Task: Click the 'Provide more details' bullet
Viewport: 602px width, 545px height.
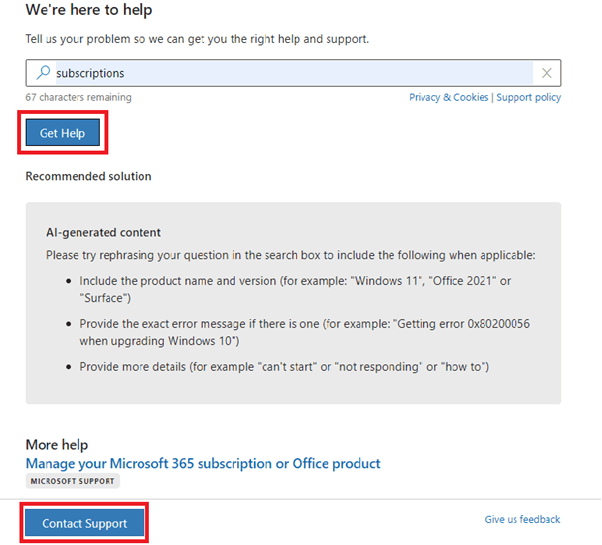Action: (x=284, y=367)
